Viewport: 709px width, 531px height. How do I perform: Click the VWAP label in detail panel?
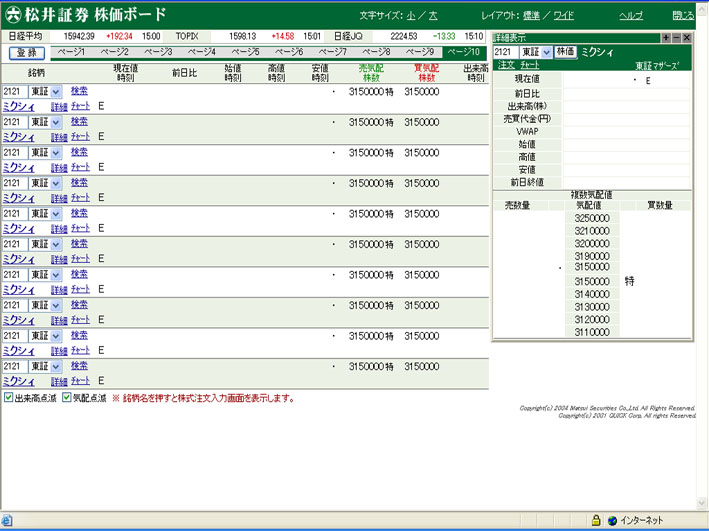pos(527,132)
